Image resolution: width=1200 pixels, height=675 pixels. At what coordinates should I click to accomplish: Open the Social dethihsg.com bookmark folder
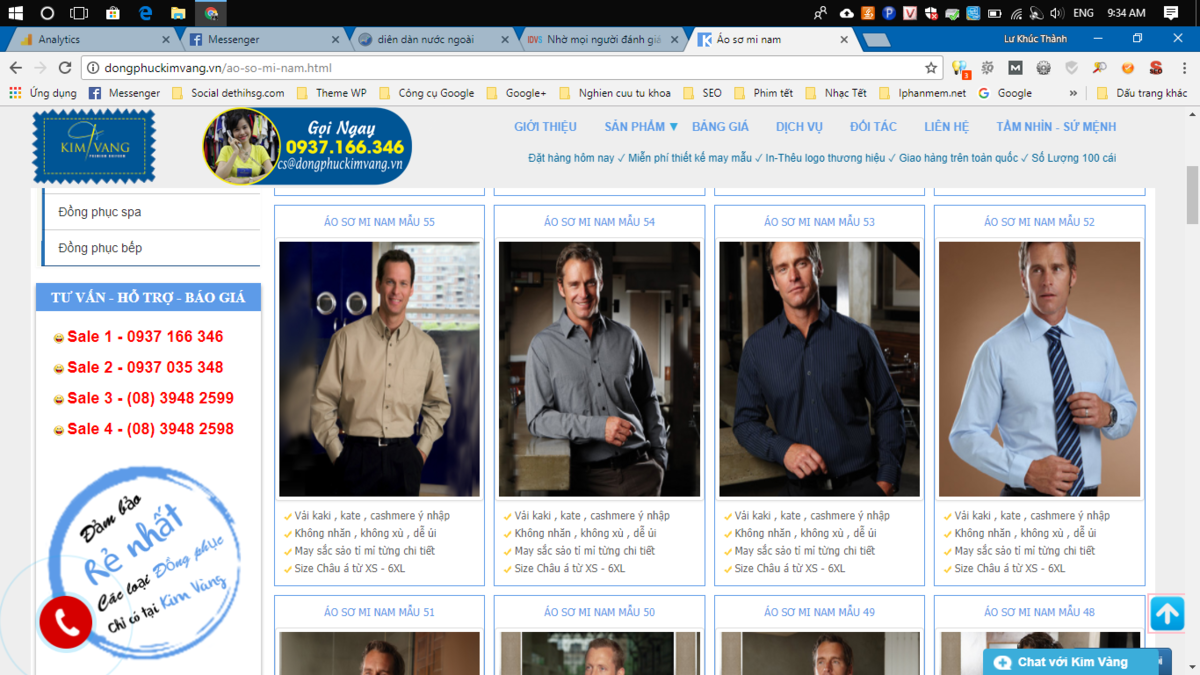(x=228, y=93)
